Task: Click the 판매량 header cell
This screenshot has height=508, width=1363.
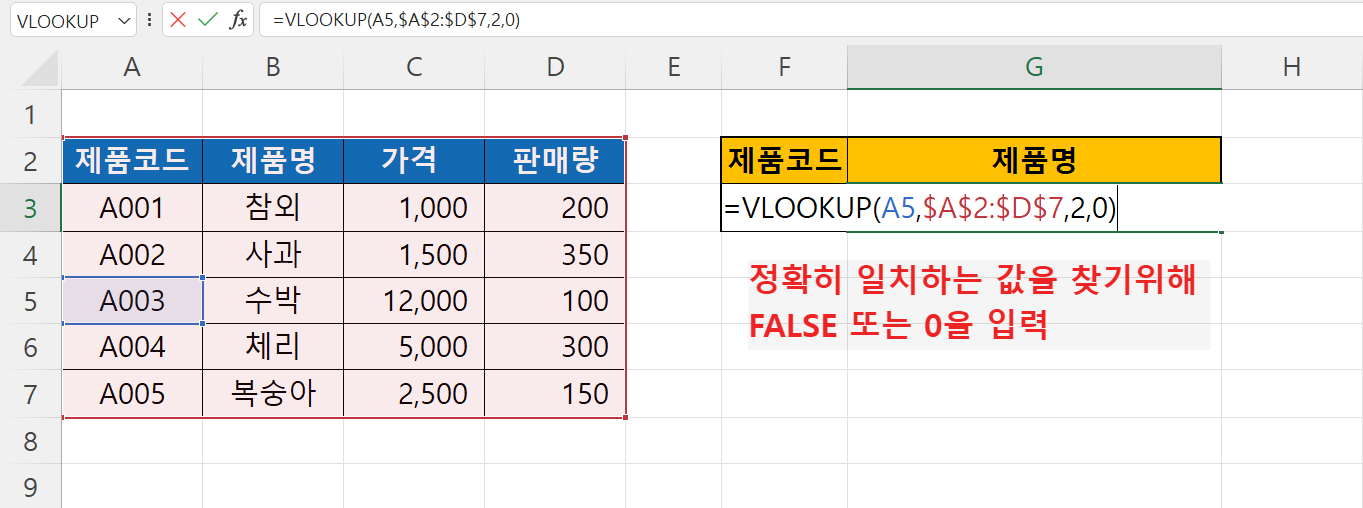Action: [555, 160]
